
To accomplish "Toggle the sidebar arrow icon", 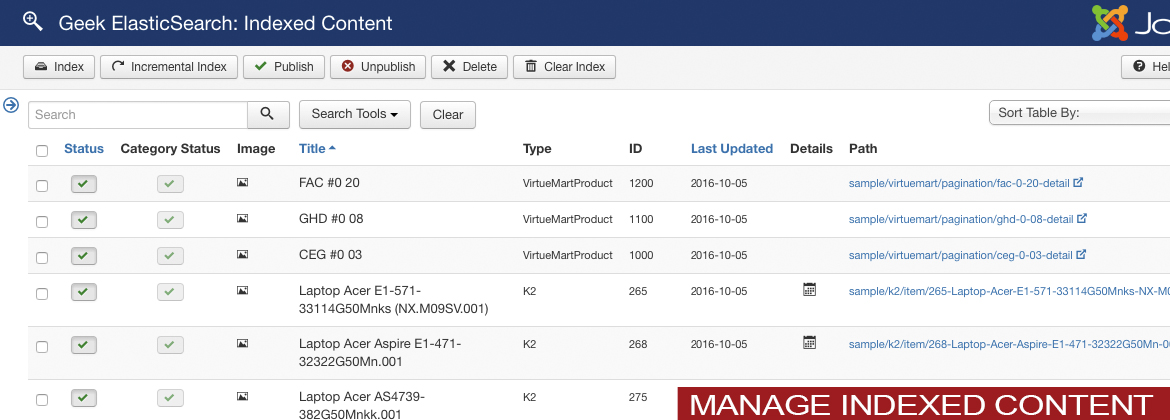I will click(x=12, y=104).
